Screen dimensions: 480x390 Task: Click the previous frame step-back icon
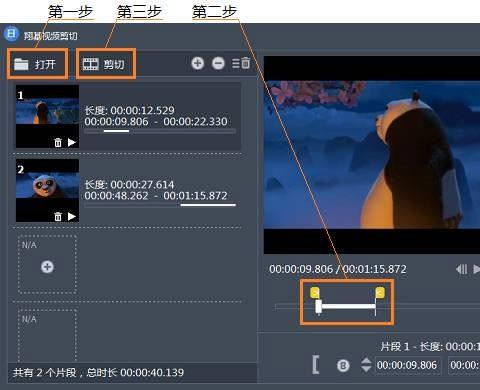462,269
